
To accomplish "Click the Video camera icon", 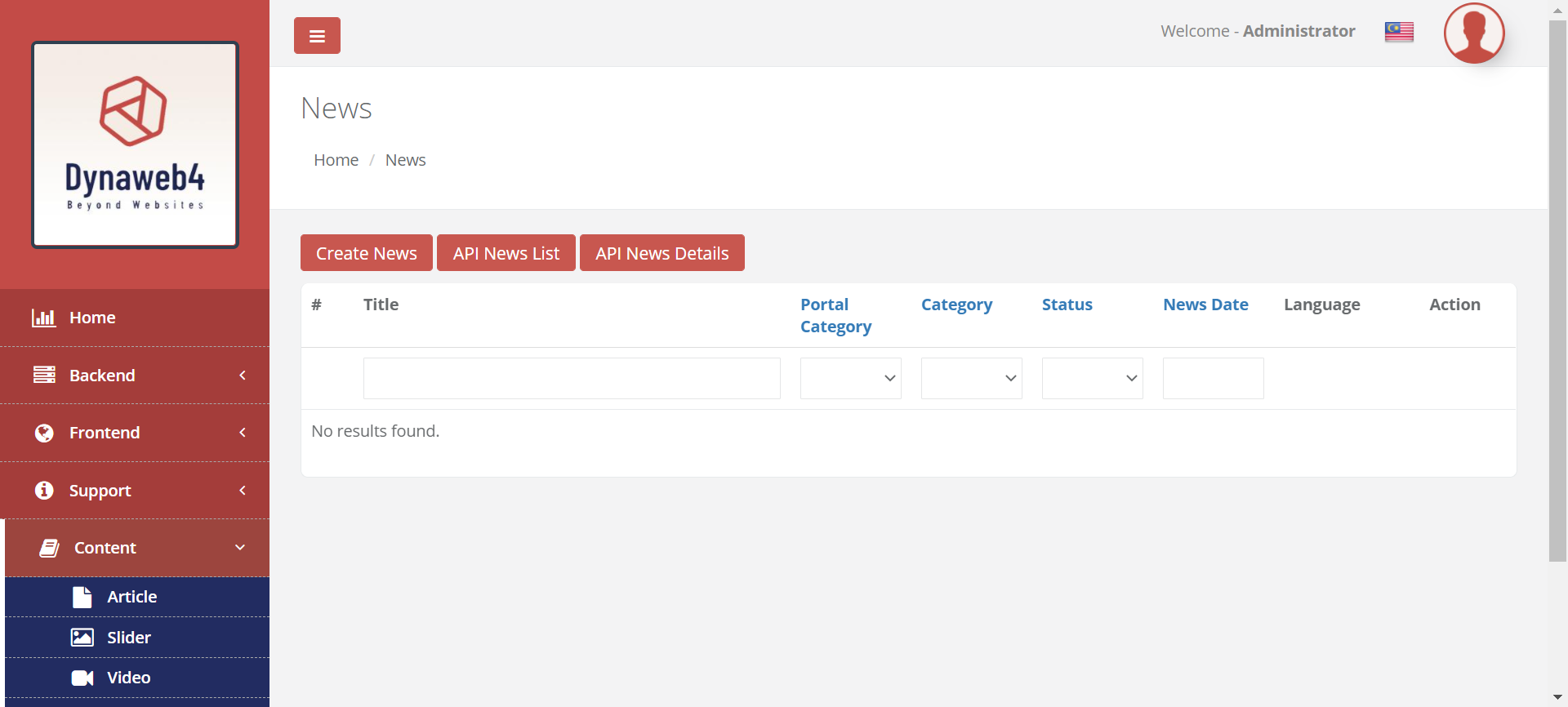I will pos(82,678).
